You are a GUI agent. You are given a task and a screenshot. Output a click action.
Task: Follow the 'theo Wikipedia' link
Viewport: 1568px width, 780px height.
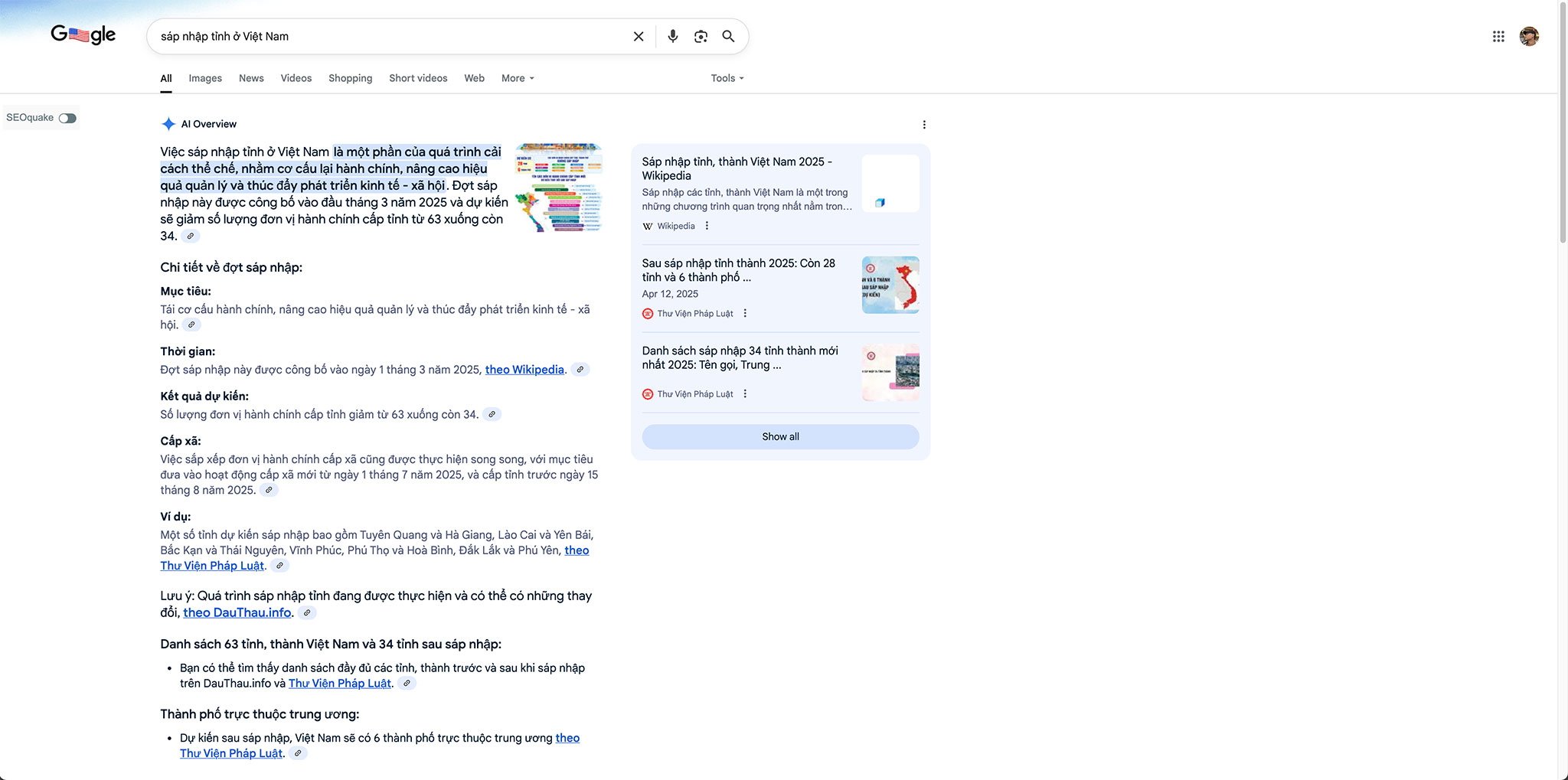(x=524, y=370)
